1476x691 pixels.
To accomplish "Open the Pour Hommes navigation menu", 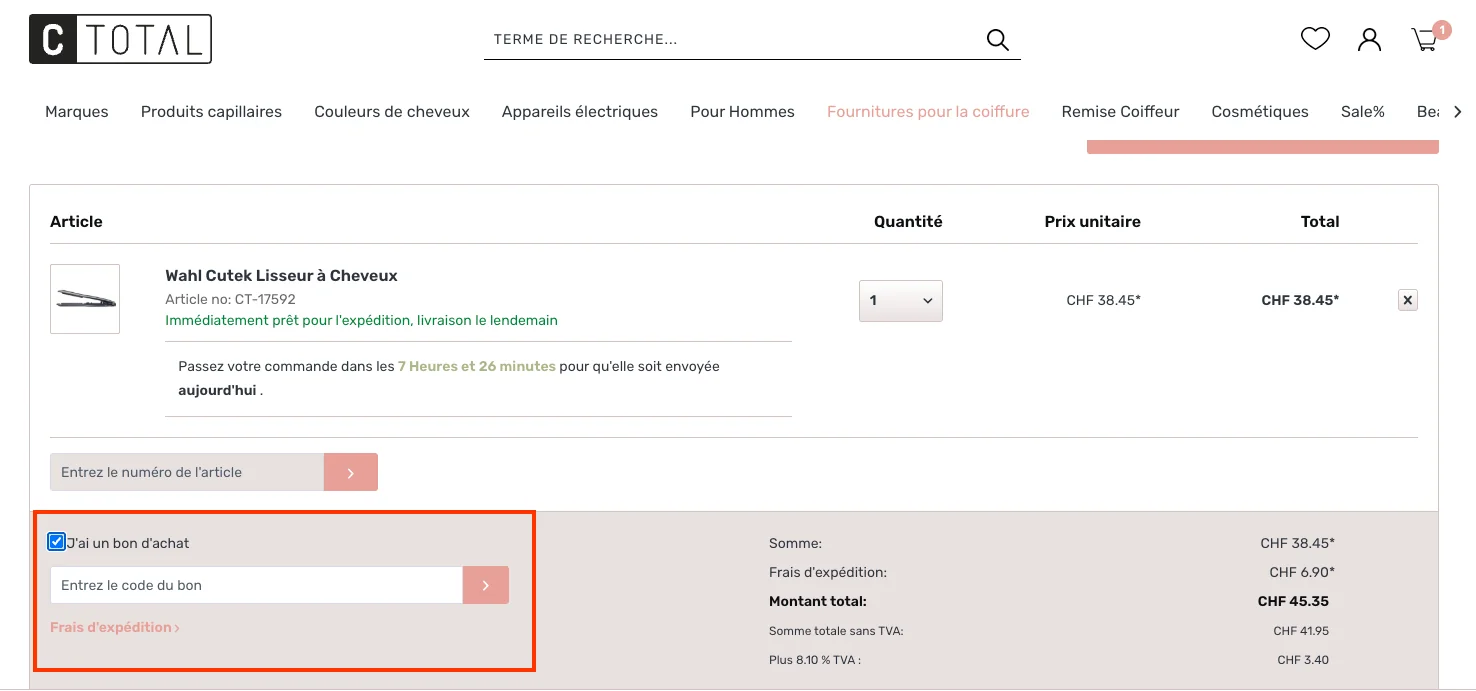I will point(742,111).
